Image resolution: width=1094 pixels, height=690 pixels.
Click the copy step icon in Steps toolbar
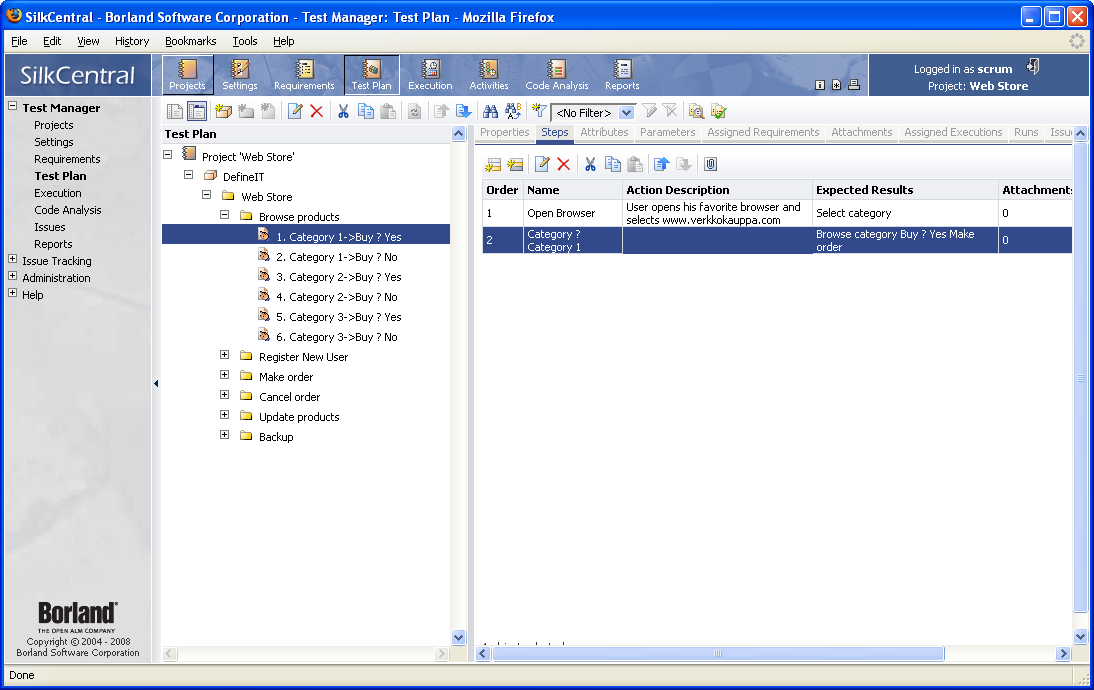click(613, 164)
